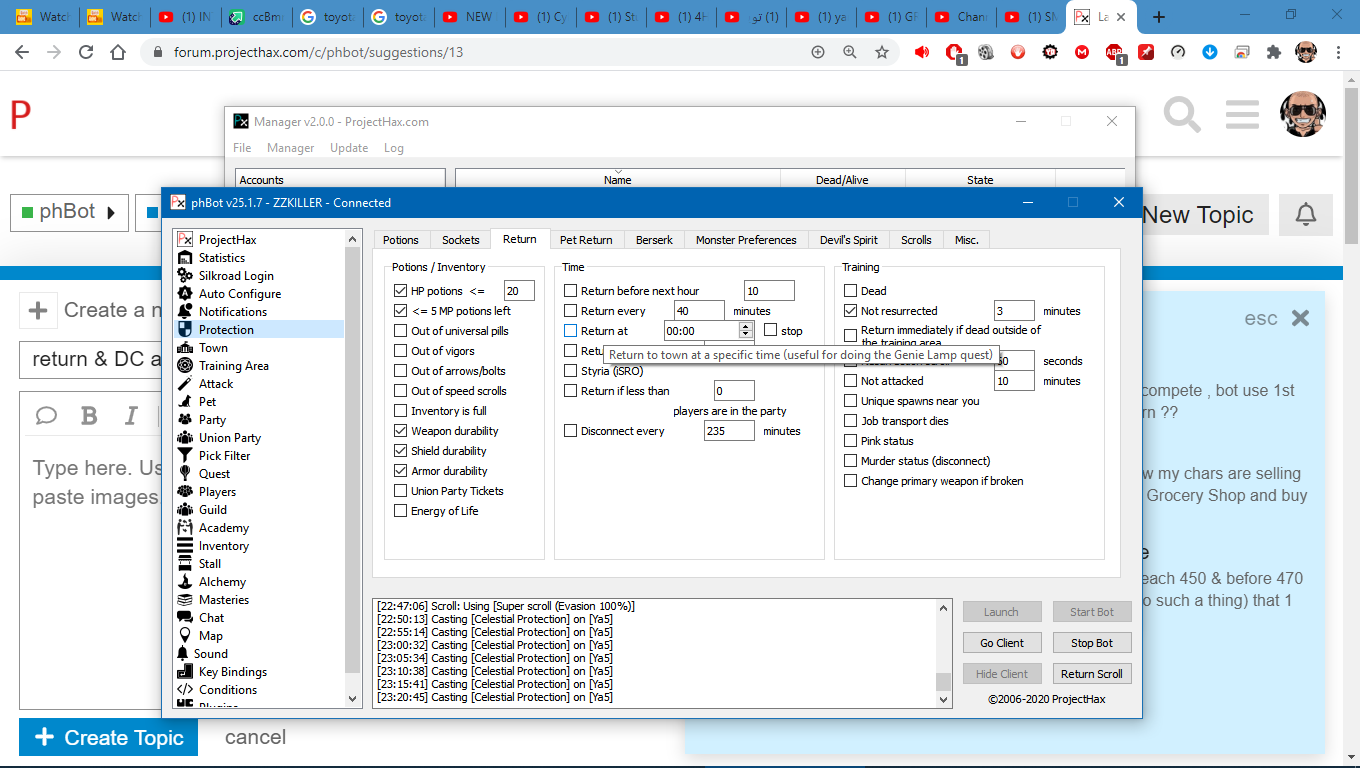The width and height of the screenshot is (1360, 768).
Task: Click the Return at time spinner arrows
Action: [745, 331]
